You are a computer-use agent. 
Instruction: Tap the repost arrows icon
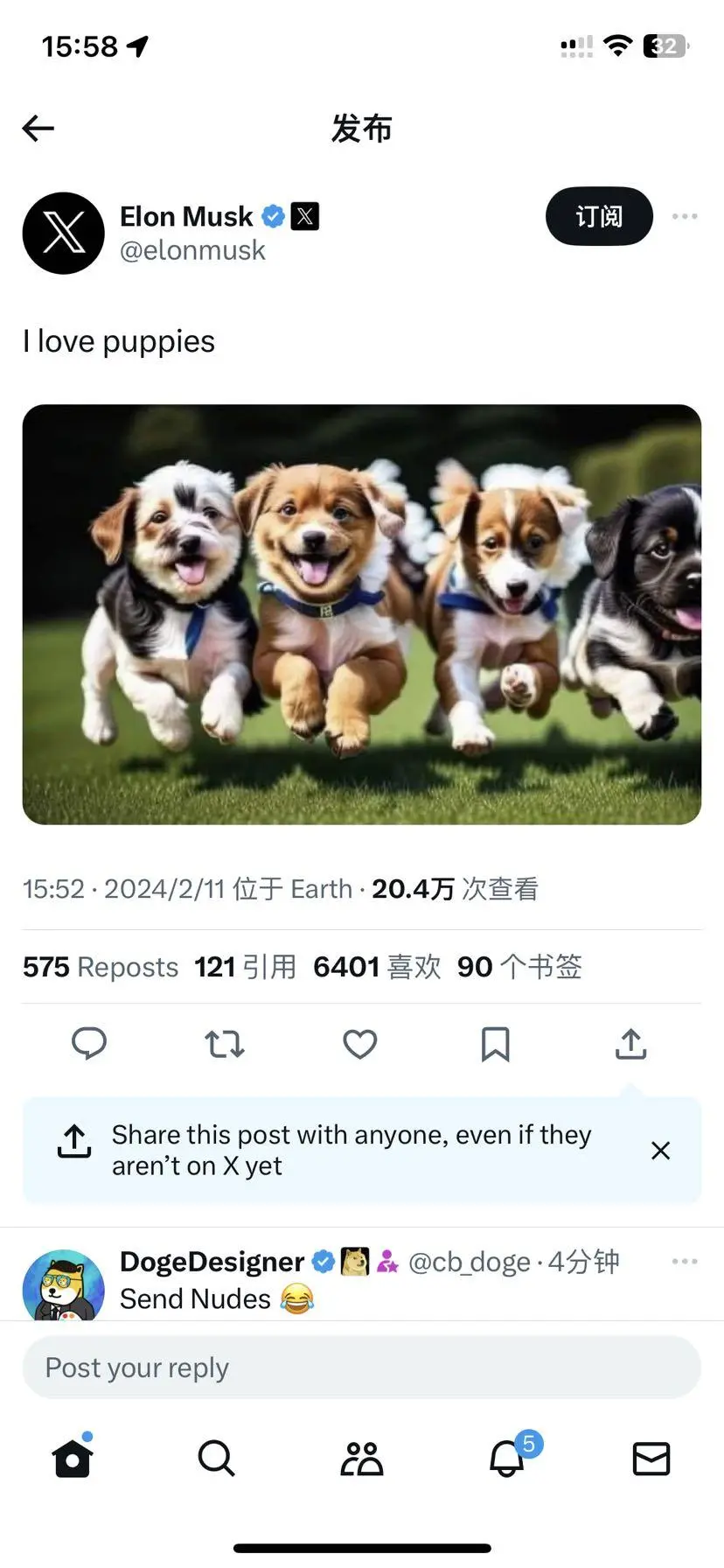(x=225, y=1044)
